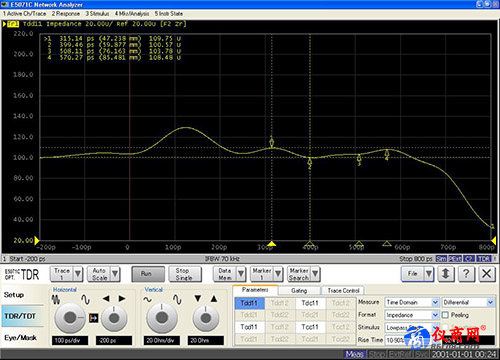Click the up-down expand arrows icon
Image resolution: width=500 pixels, height=360 pixels.
(x=445, y=274)
